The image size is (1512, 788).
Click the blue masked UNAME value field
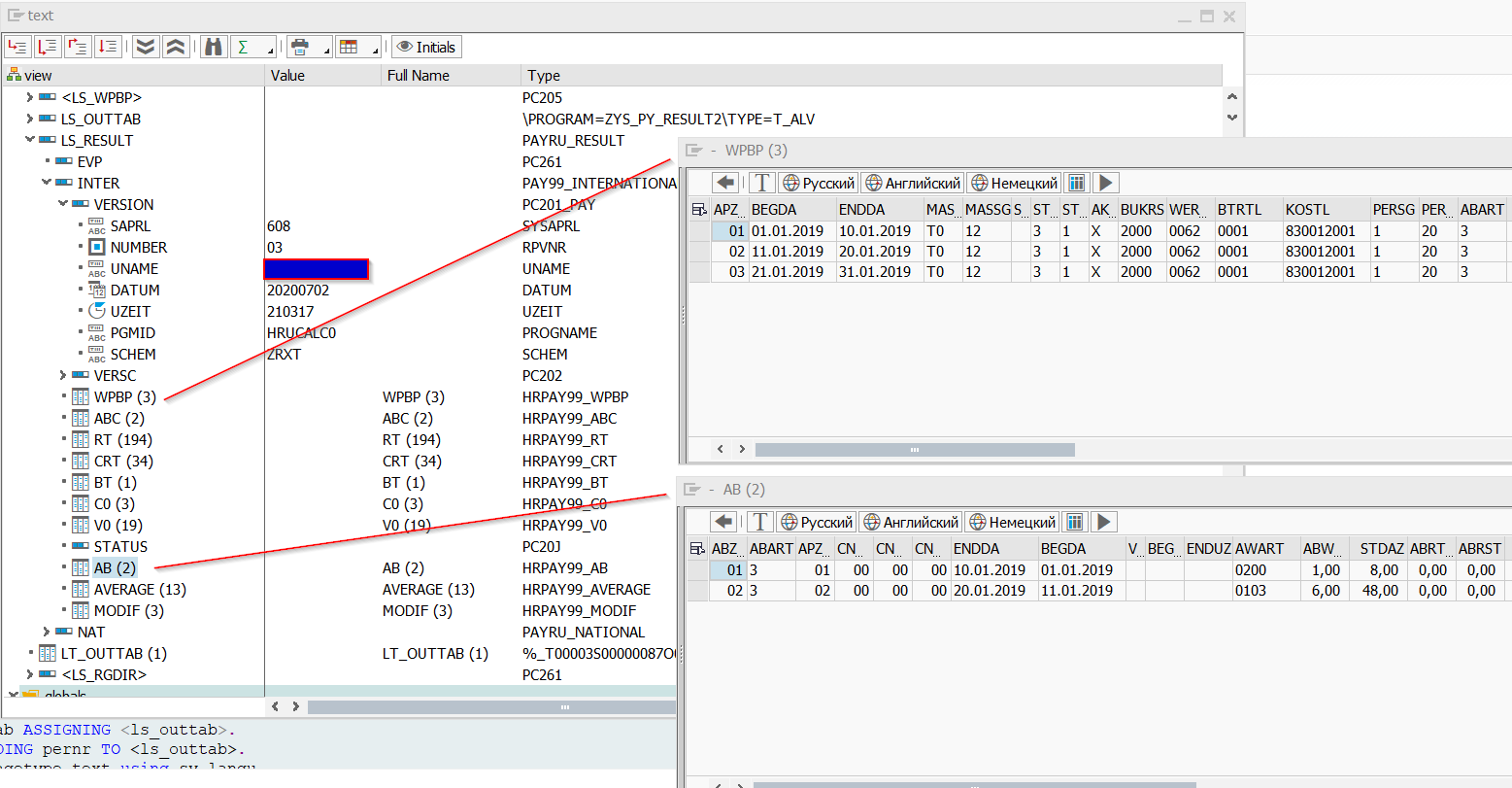tap(317, 269)
